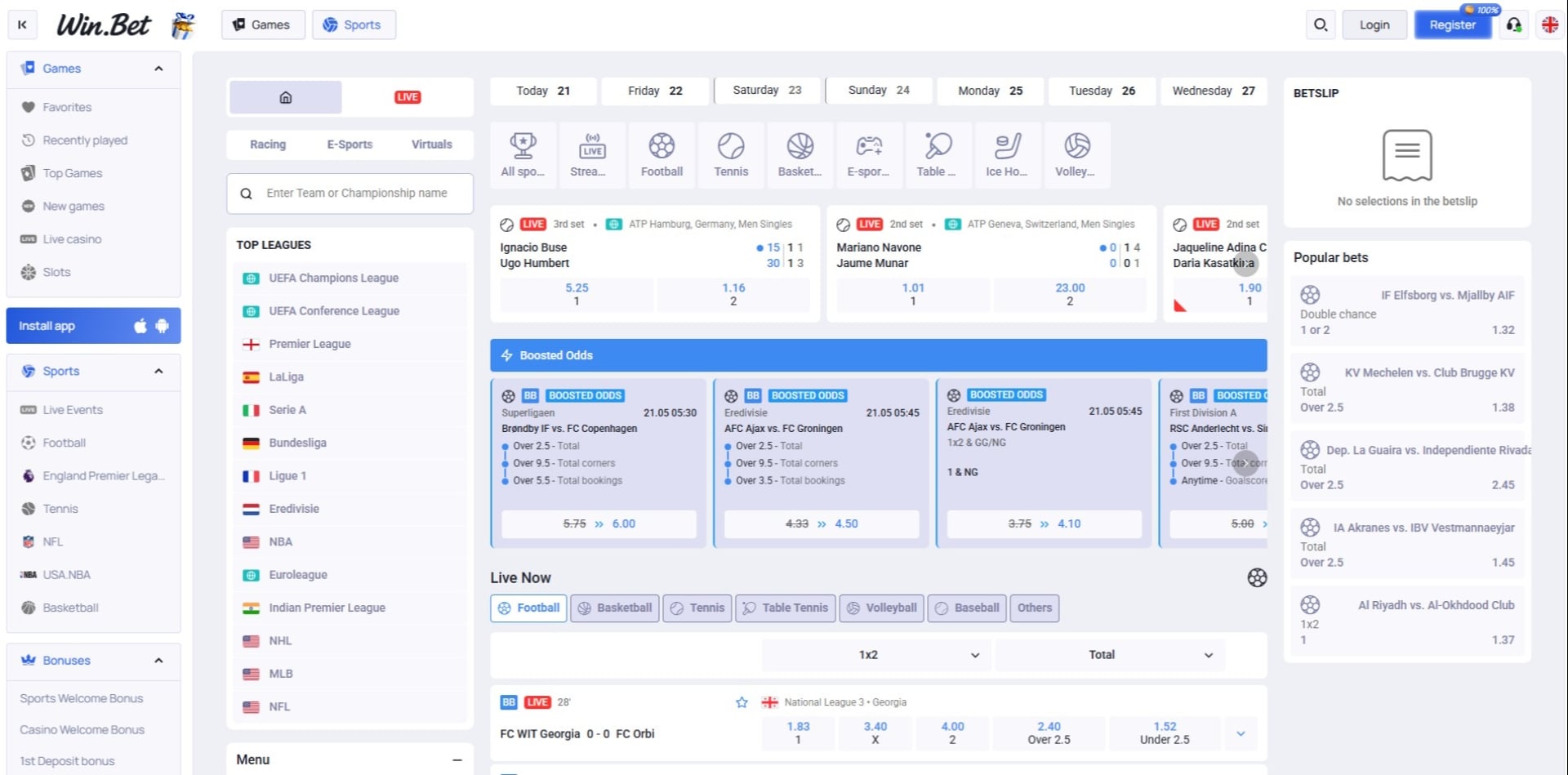Image resolution: width=1568 pixels, height=775 pixels.
Task: Select boosted odds 6.00 for Brøndby vs Copenhagen
Action: [599, 524]
